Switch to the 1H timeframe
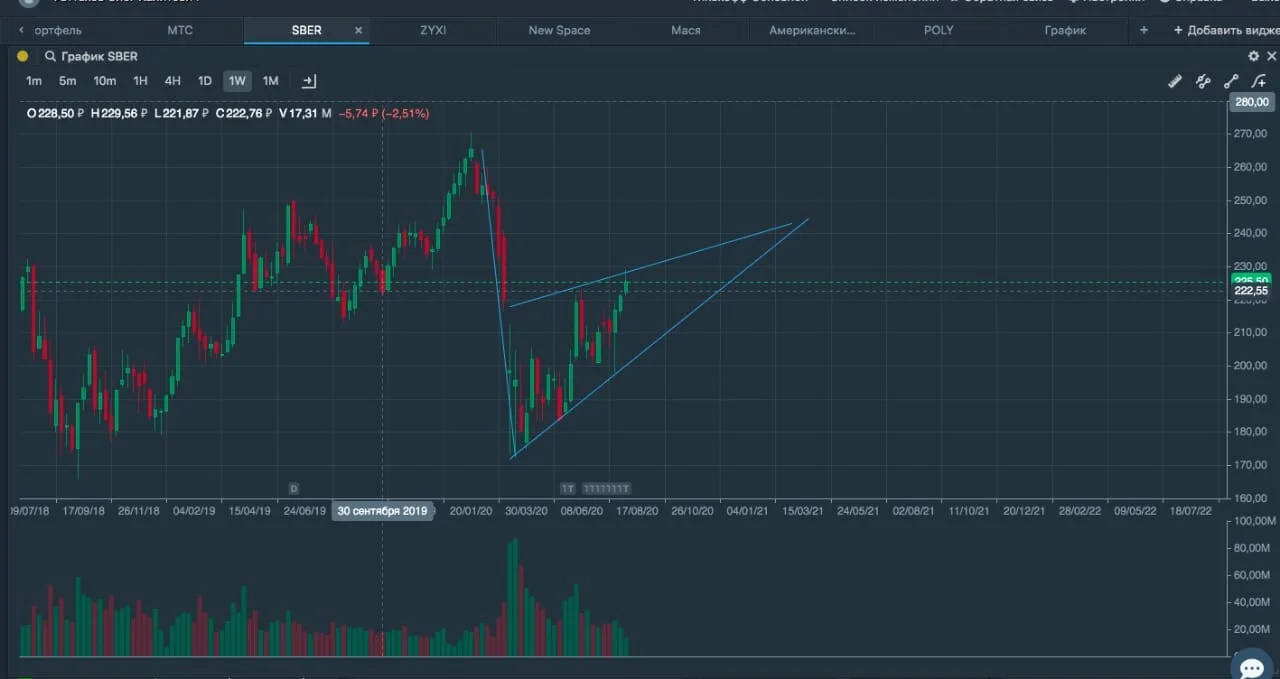 click(x=140, y=81)
